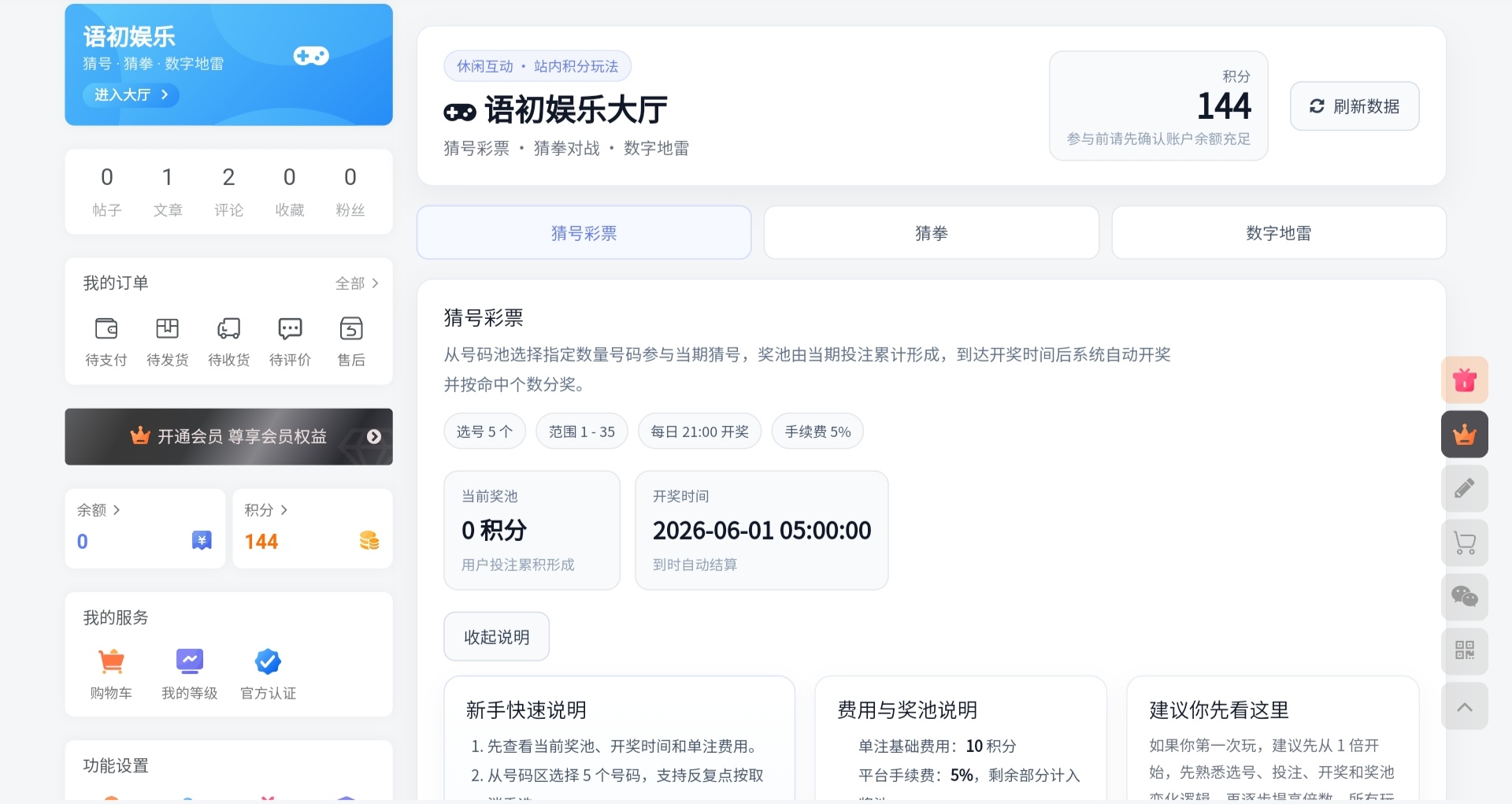
Task: Click 费用与奖池说明 heading
Action: click(x=907, y=710)
